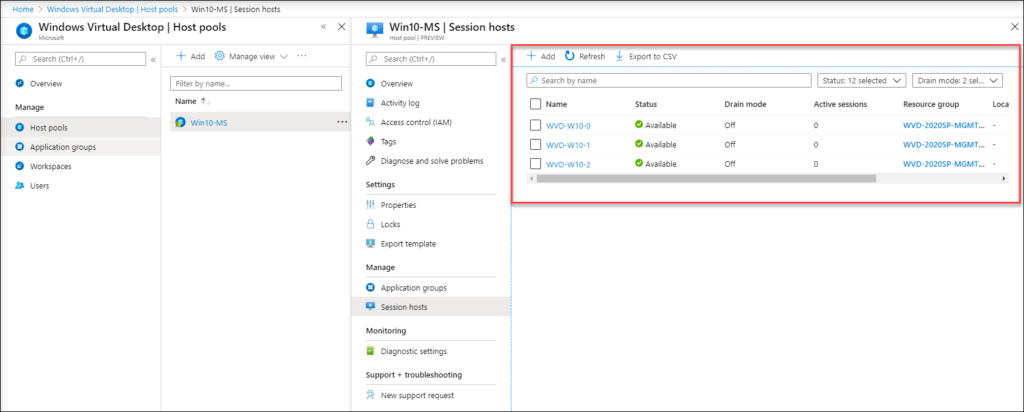Sort host pools by Name column
Image resolution: width=1024 pixels, height=412 pixels.
(192, 101)
